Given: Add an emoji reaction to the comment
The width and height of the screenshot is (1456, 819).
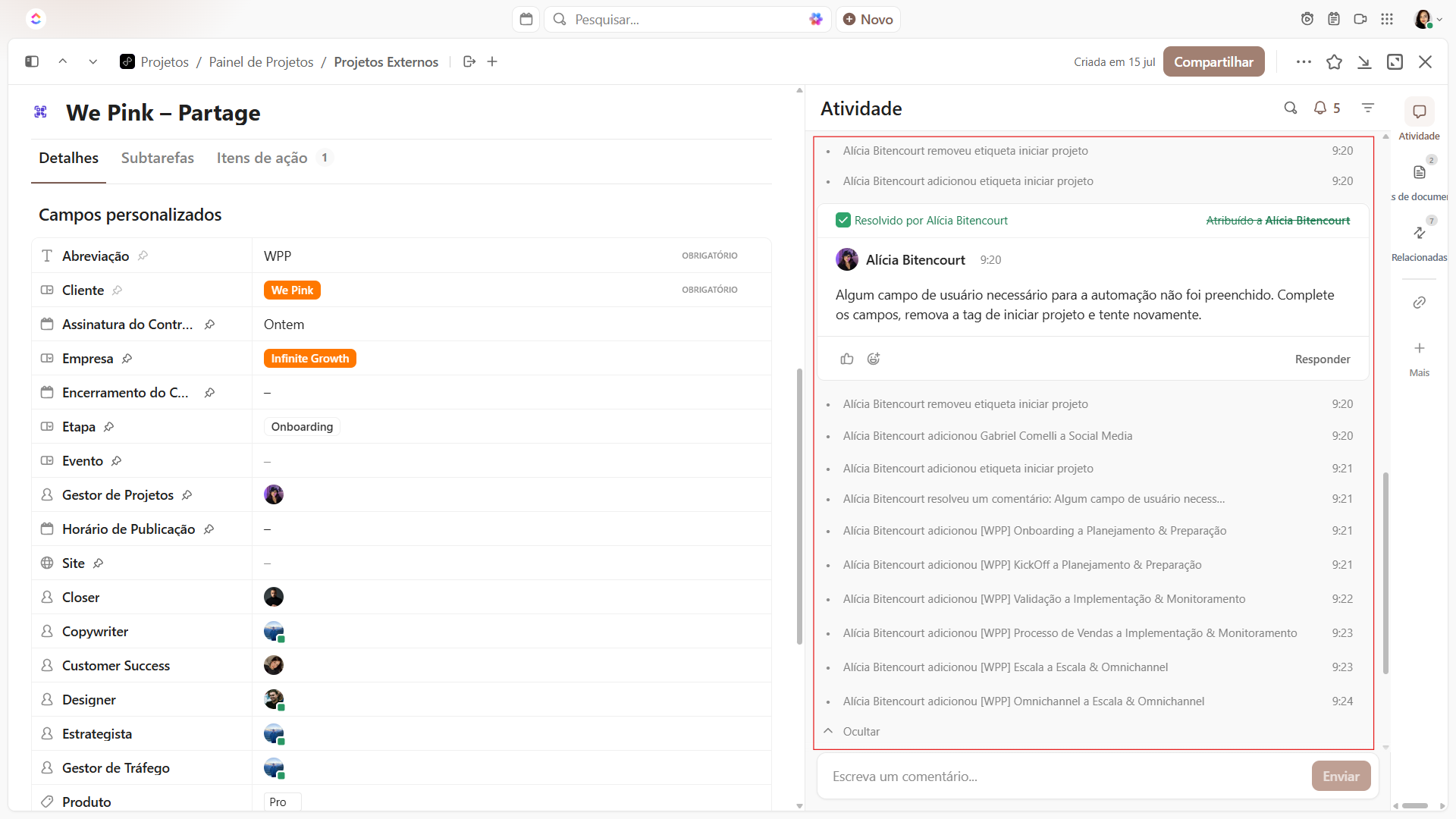Looking at the screenshot, I should tap(874, 359).
